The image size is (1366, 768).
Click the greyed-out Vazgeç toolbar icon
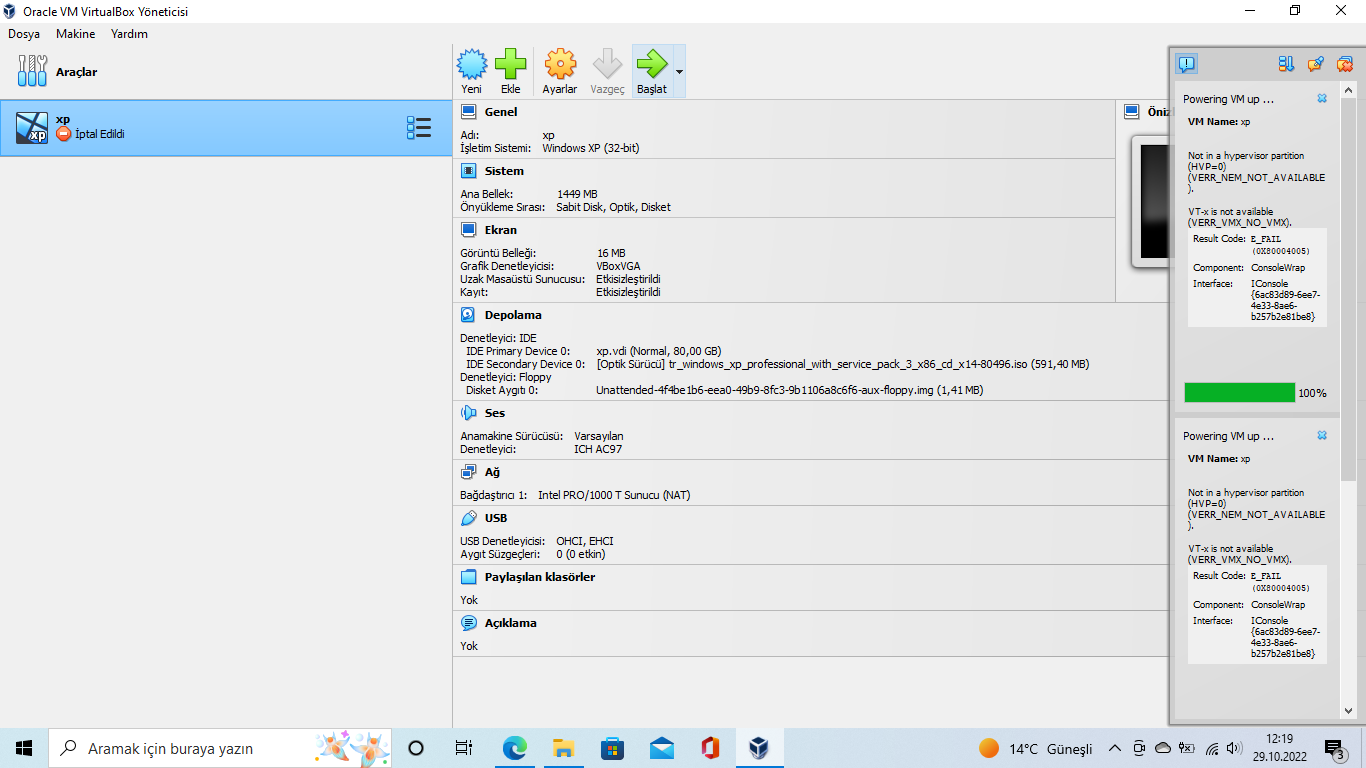click(x=607, y=65)
